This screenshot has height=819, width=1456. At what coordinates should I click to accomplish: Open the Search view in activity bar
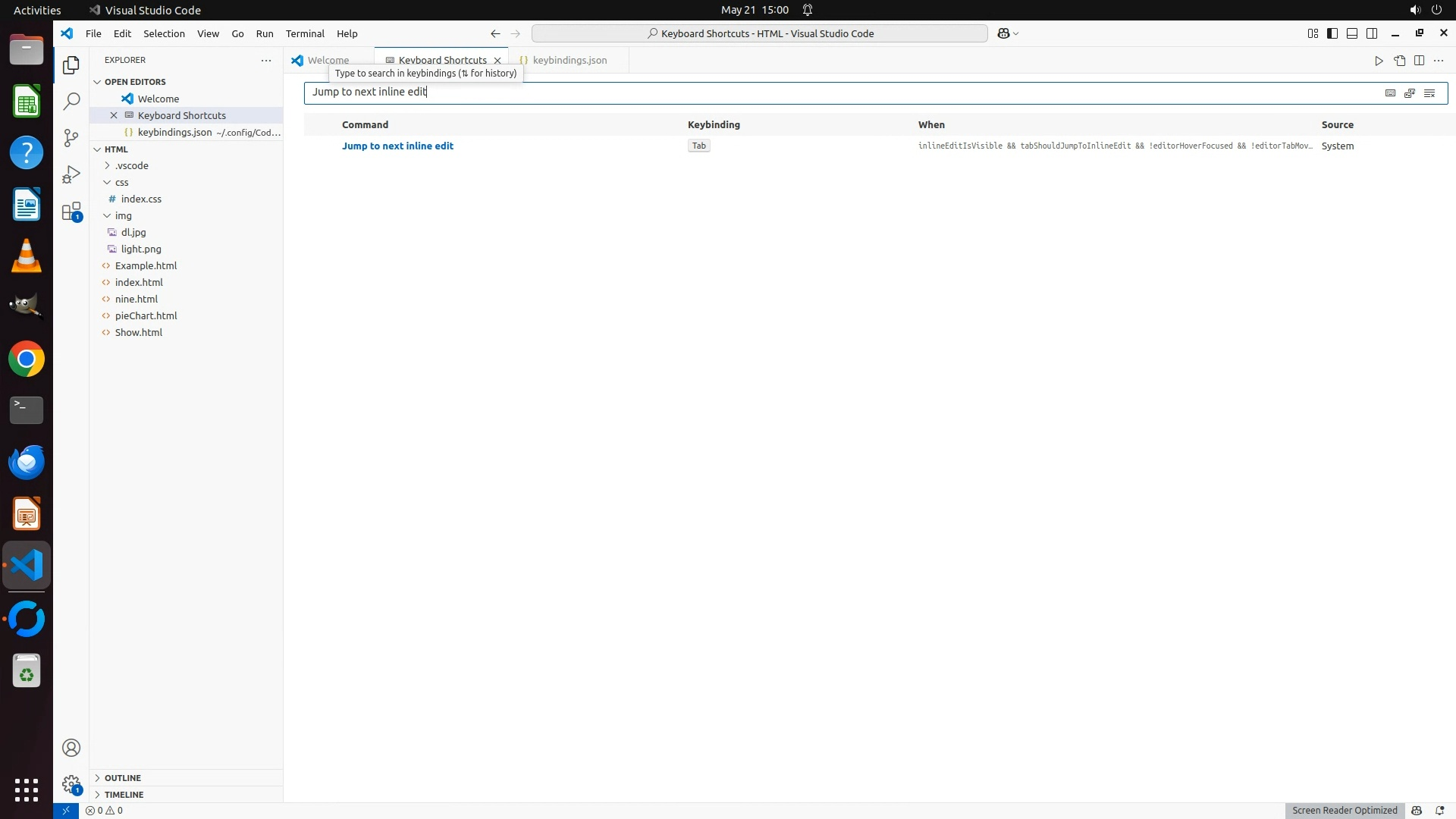point(71,102)
